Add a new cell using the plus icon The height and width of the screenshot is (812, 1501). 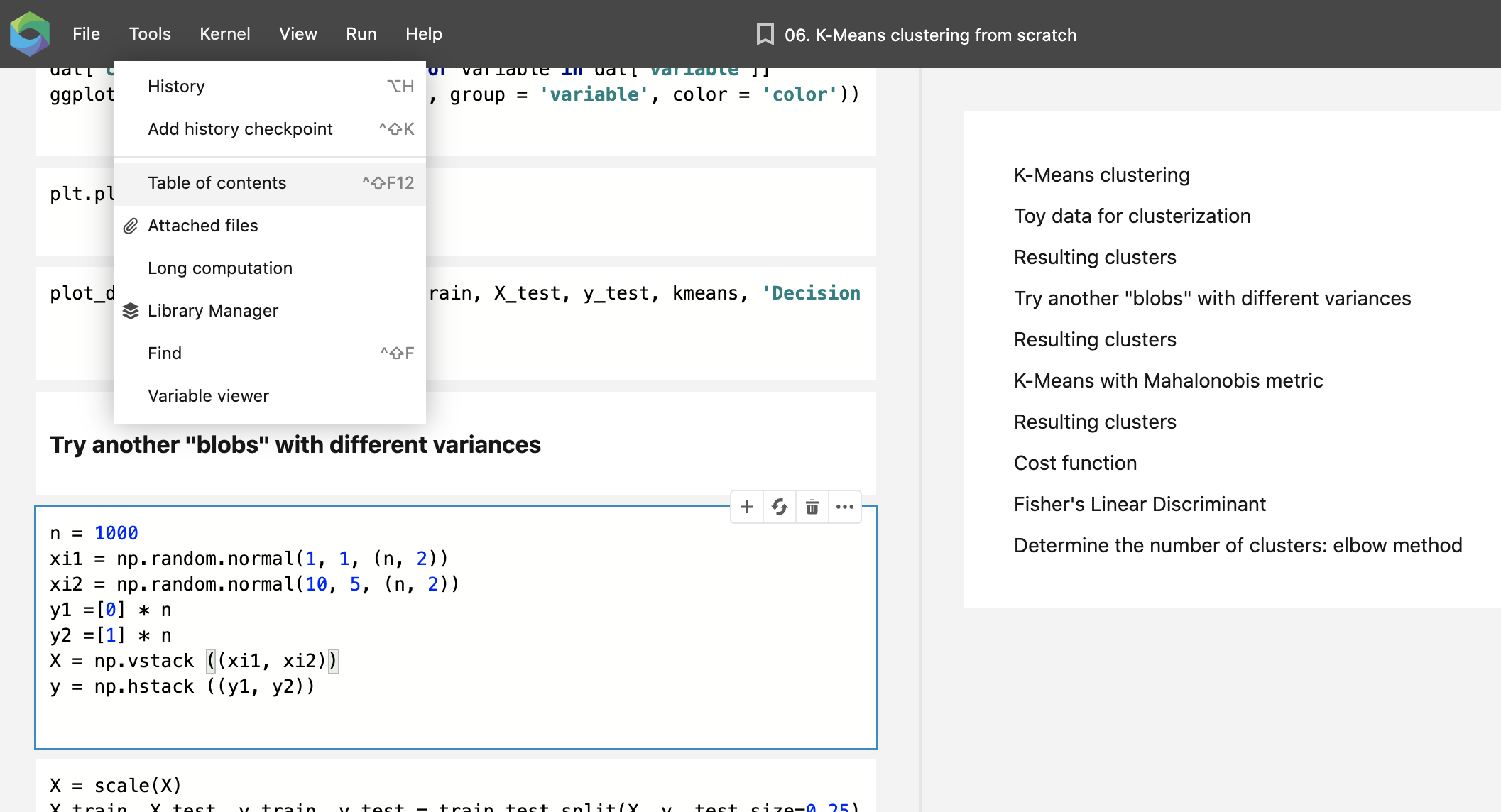tap(746, 507)
